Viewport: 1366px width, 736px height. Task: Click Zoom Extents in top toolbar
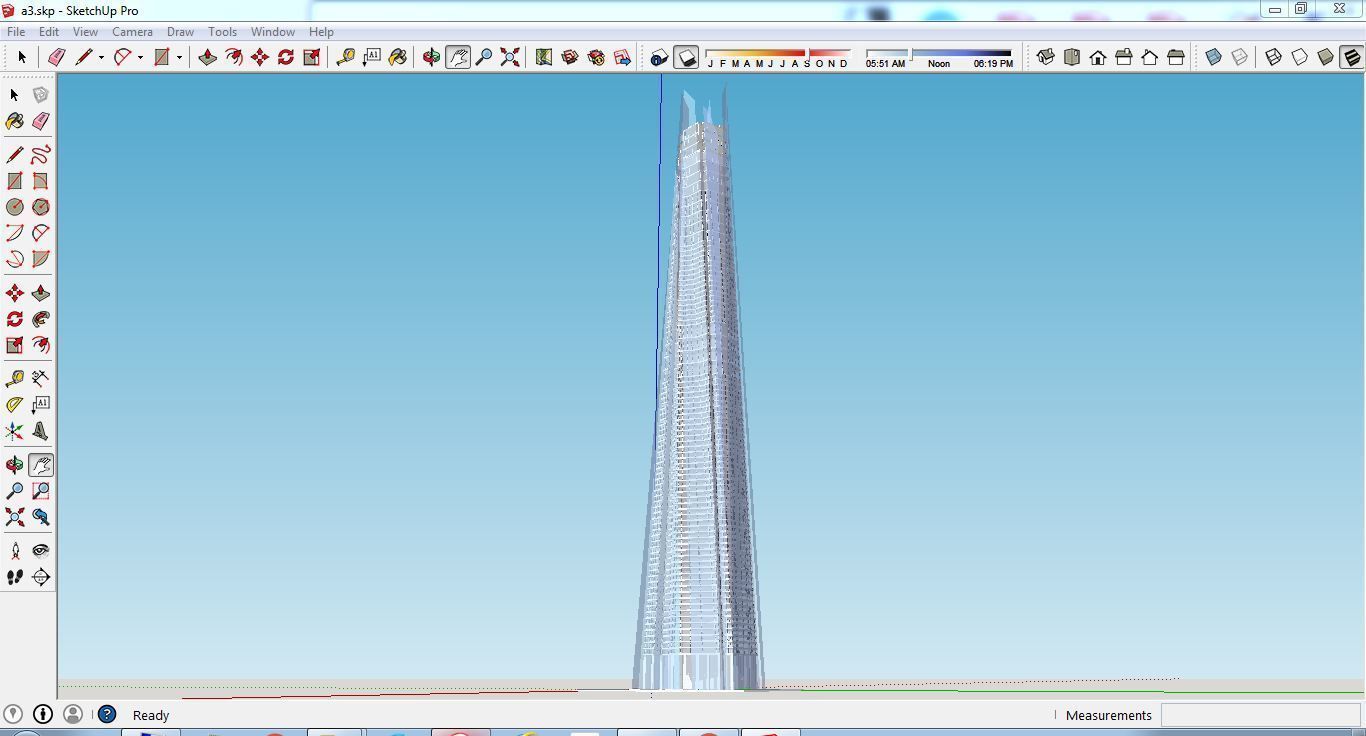coord(509,58)
